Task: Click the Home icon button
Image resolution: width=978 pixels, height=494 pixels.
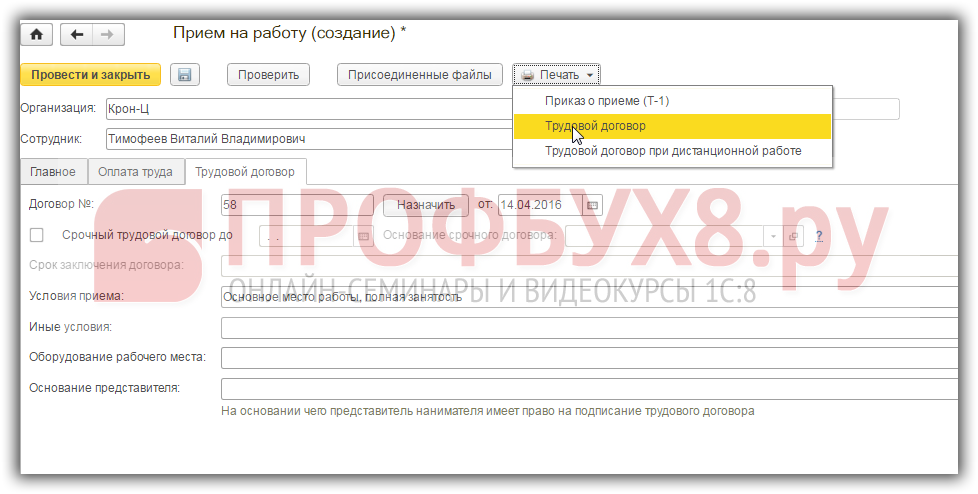Action: click(x=37, y=35)
